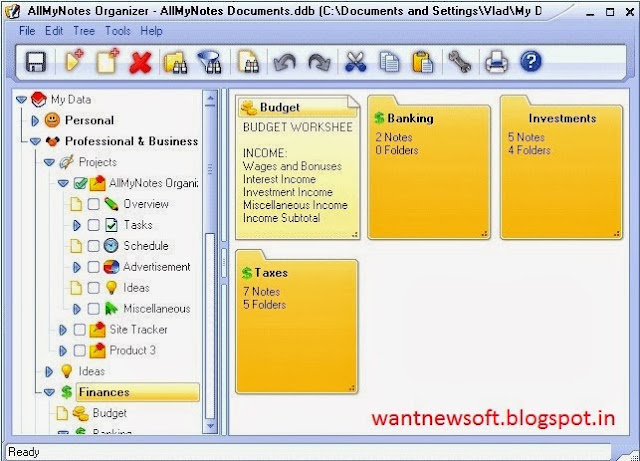The width and height of the screenshot is (640, 461).
Task: Open the Taxes folder card
Action: click(x=297, y=322)
